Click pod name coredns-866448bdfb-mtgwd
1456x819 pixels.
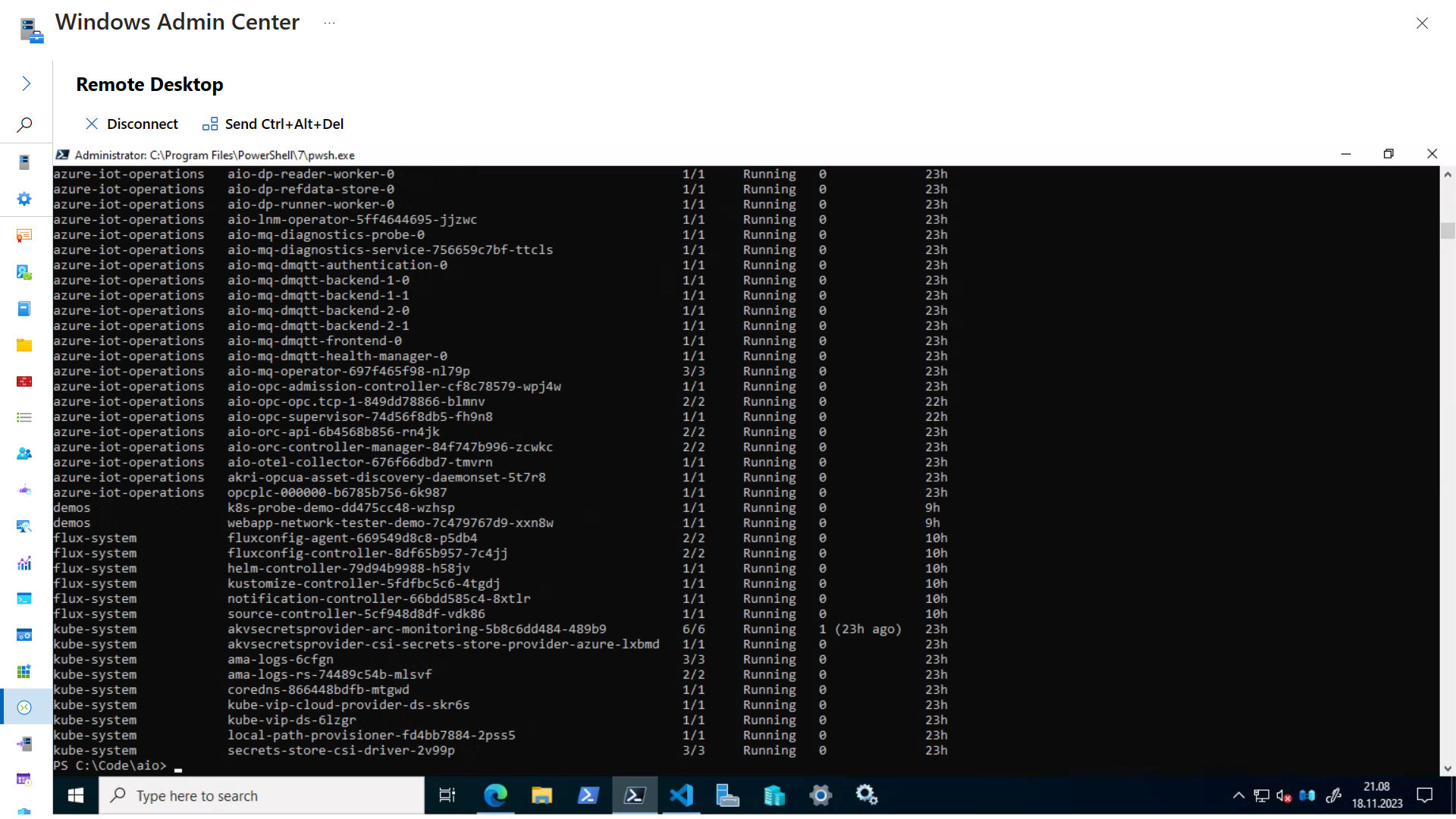(318, 690)
